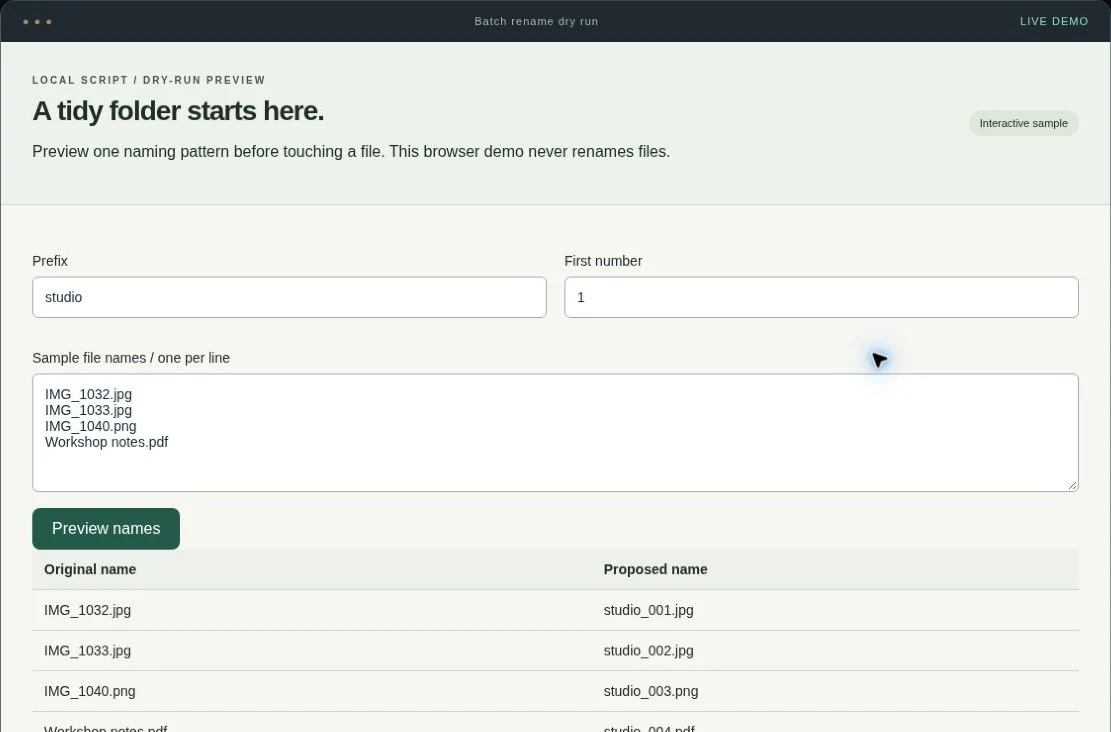1111x732 pixels.
Task: Click the three-dot window controls icon
Action: [37, 22]
